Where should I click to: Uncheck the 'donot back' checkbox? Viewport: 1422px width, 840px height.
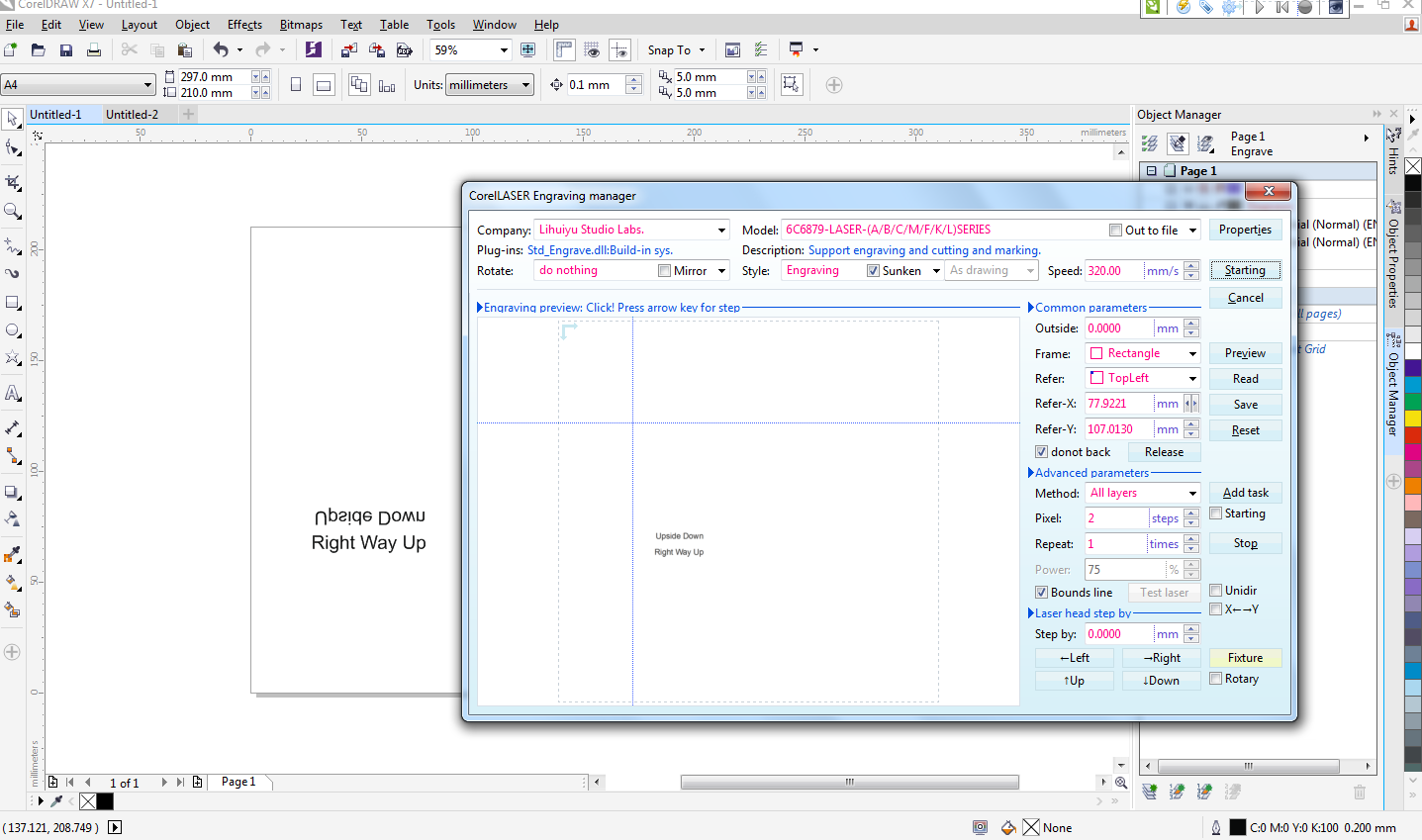point(1041,452)
